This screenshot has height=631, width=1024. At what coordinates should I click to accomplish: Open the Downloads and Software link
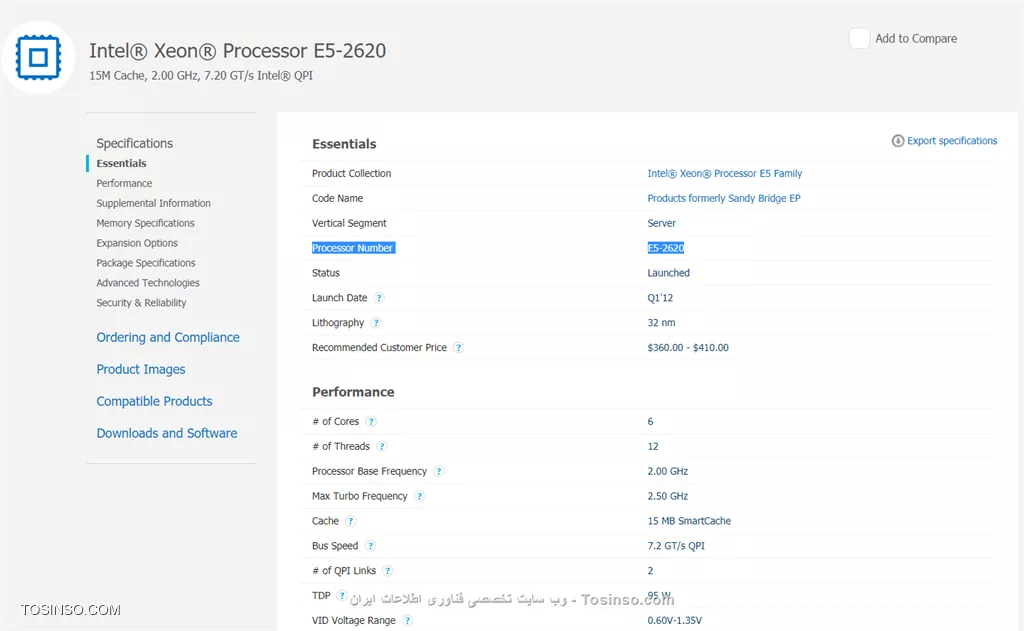click(167, 433)
